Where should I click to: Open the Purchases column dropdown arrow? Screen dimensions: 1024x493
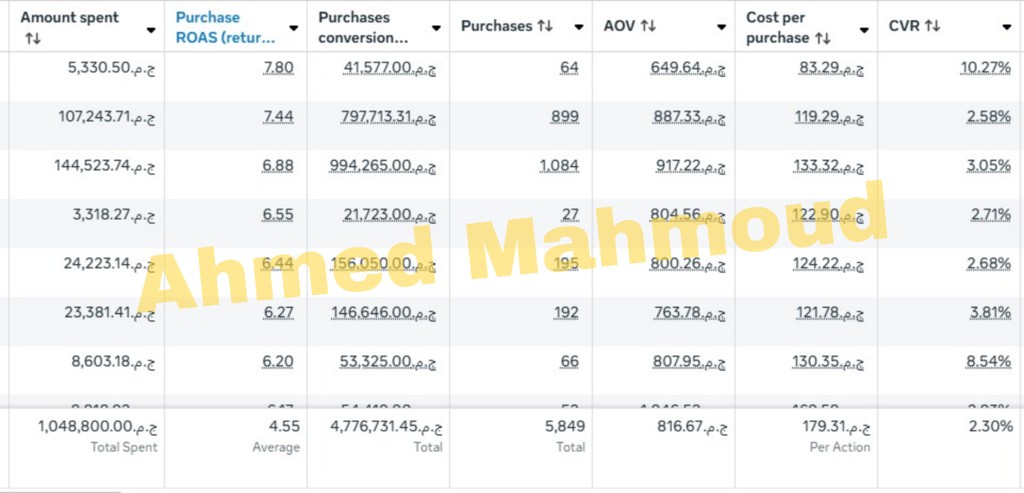click(x=580, y=29)
